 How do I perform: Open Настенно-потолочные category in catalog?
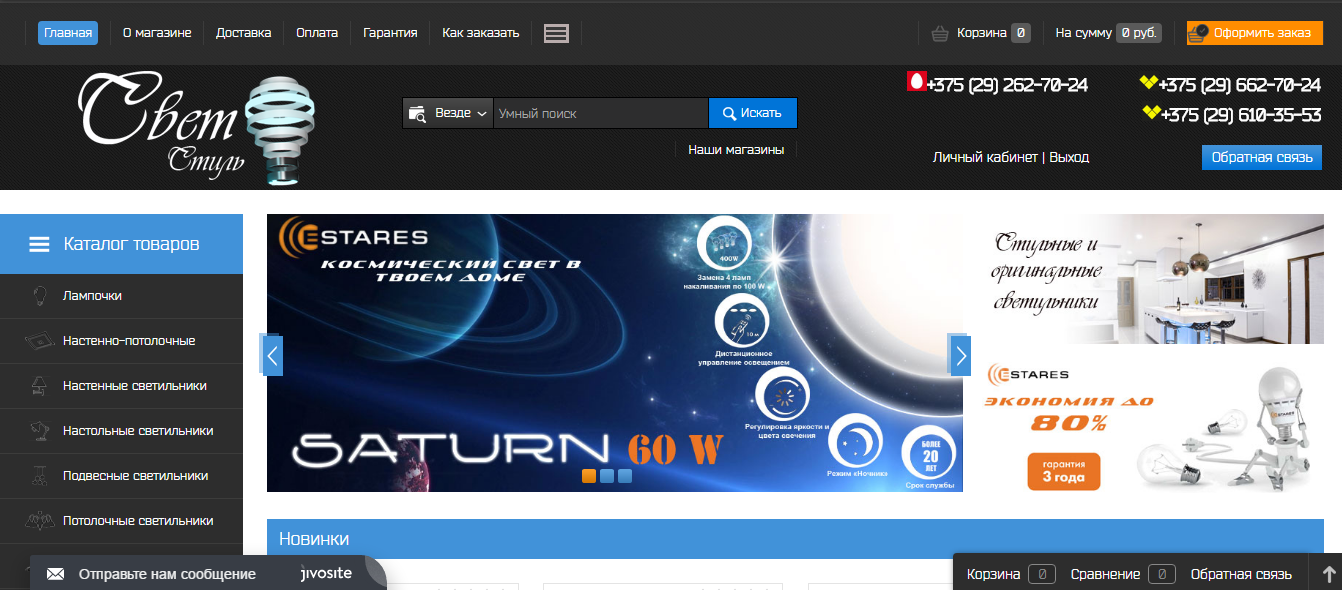(121, 341)
